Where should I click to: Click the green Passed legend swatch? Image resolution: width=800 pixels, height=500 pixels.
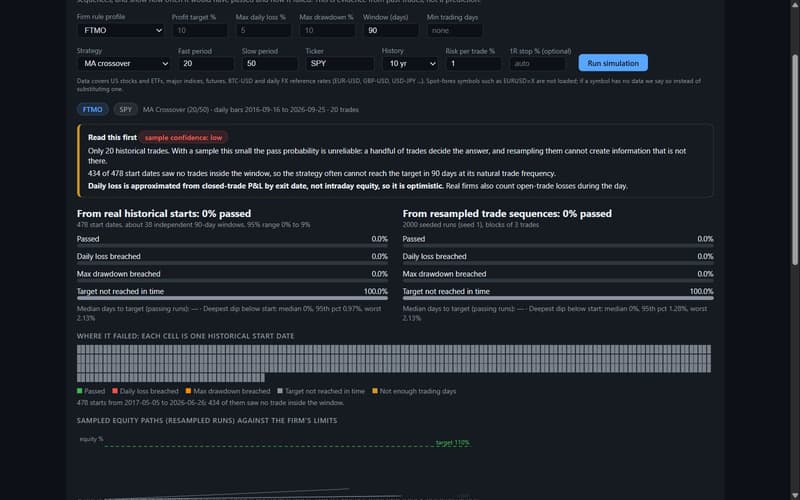[80, 391]
